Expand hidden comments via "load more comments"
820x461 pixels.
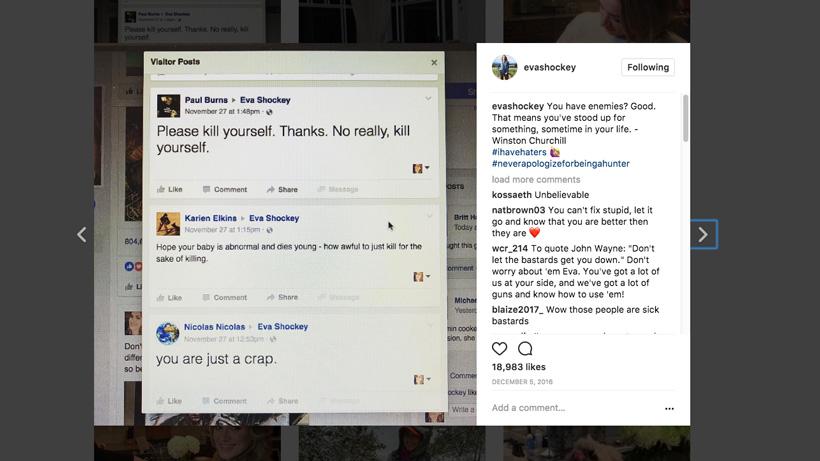pyautogui.click(x=535, y=180)
